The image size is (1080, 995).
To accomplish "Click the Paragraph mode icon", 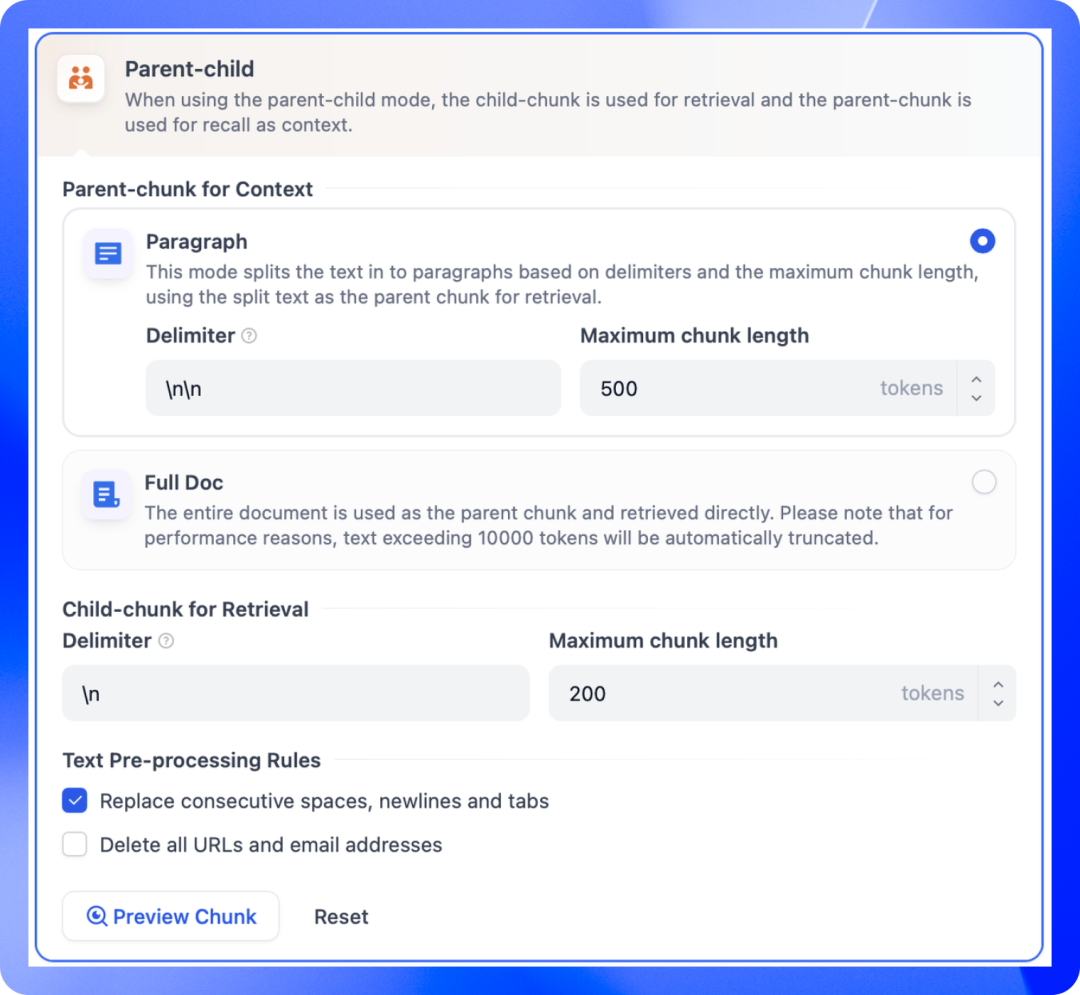I will click(x=108, y=253).
